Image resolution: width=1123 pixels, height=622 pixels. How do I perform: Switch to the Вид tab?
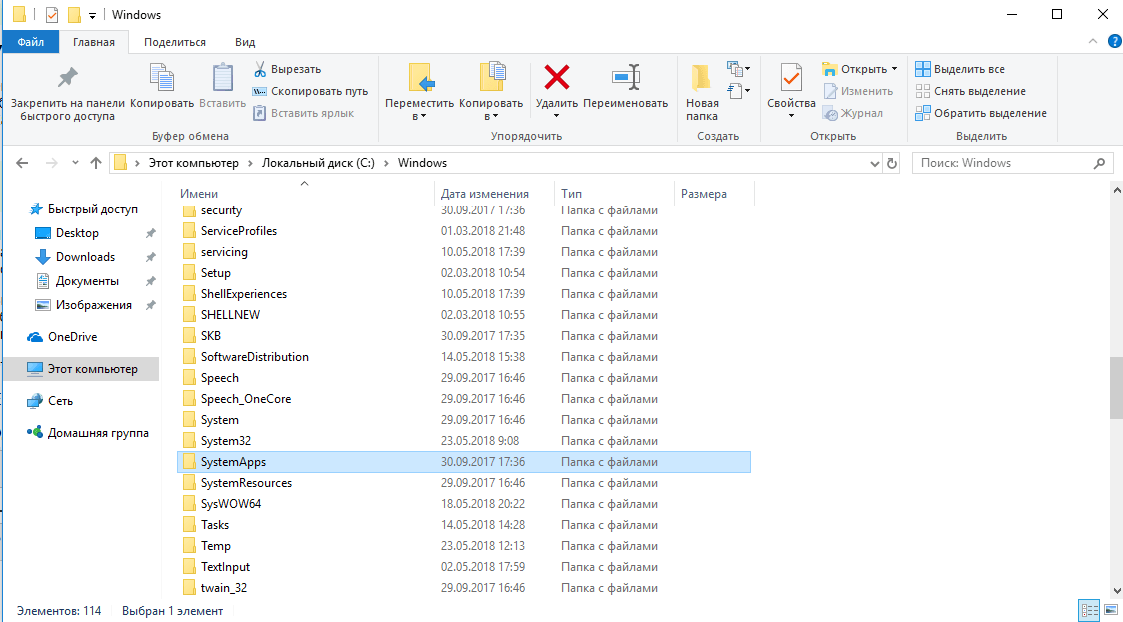[245, 42]
